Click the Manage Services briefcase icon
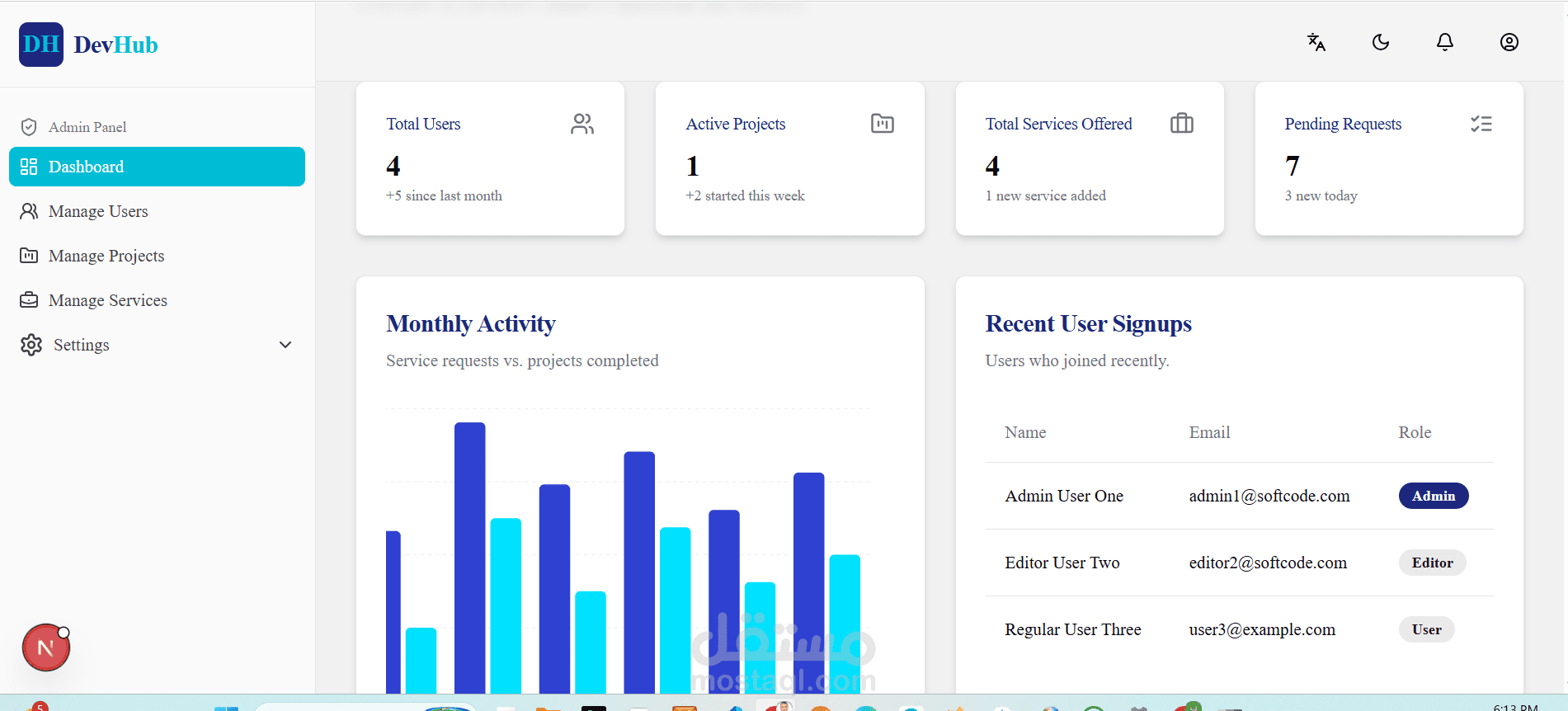 tap(29, 300)
